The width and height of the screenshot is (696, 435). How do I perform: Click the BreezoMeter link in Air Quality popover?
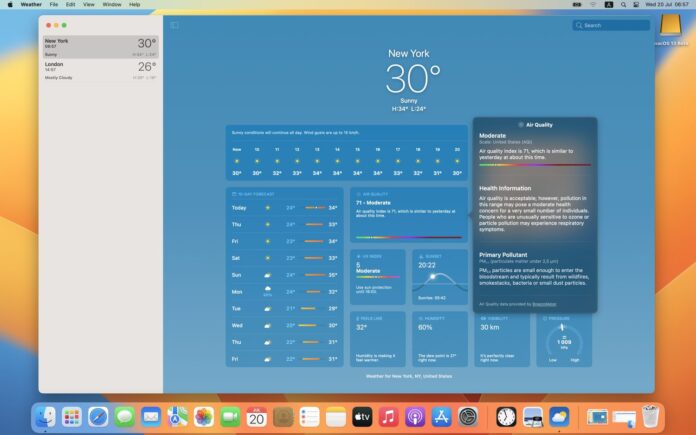tap(544, 304)
